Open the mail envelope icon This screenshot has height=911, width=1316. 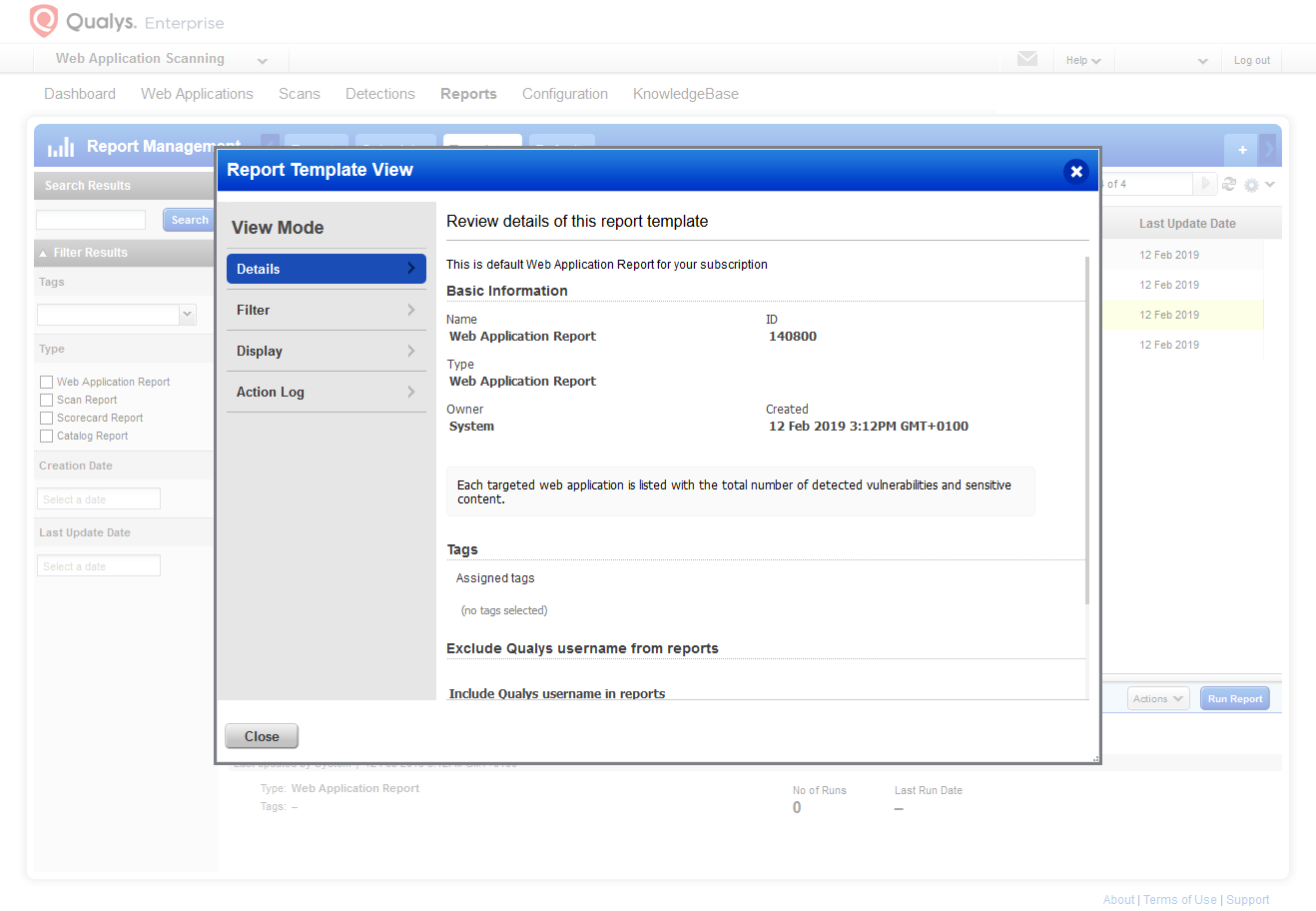1026,59
